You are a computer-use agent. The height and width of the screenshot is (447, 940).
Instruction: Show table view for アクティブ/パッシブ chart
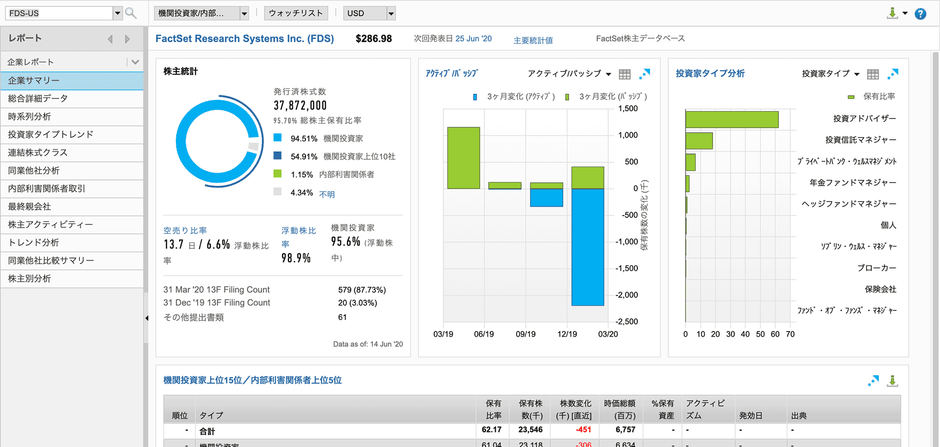pyautogui.click(x=625, y=75)
